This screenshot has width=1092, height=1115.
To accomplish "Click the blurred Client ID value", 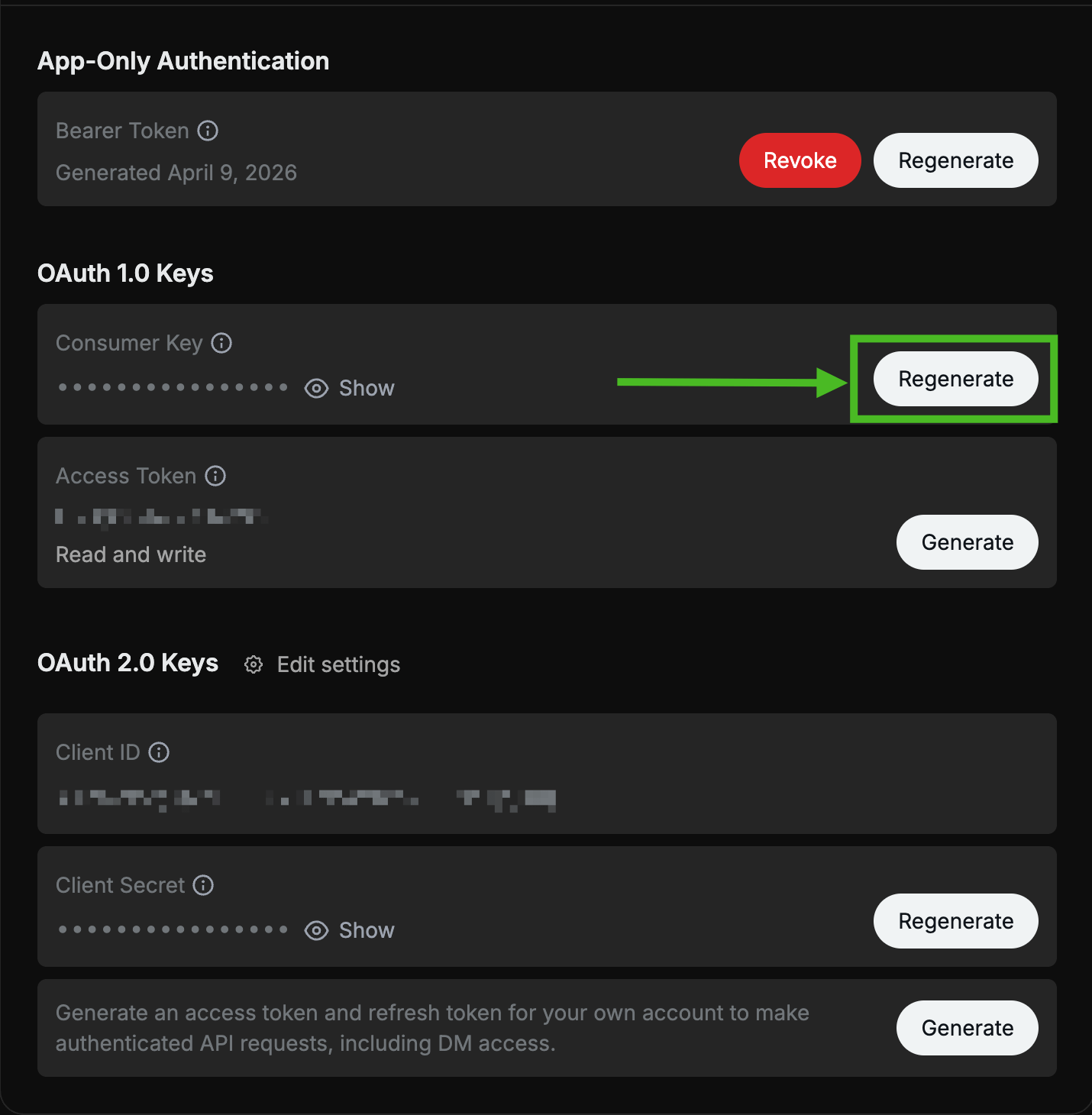I will click(x=307, y=799).
